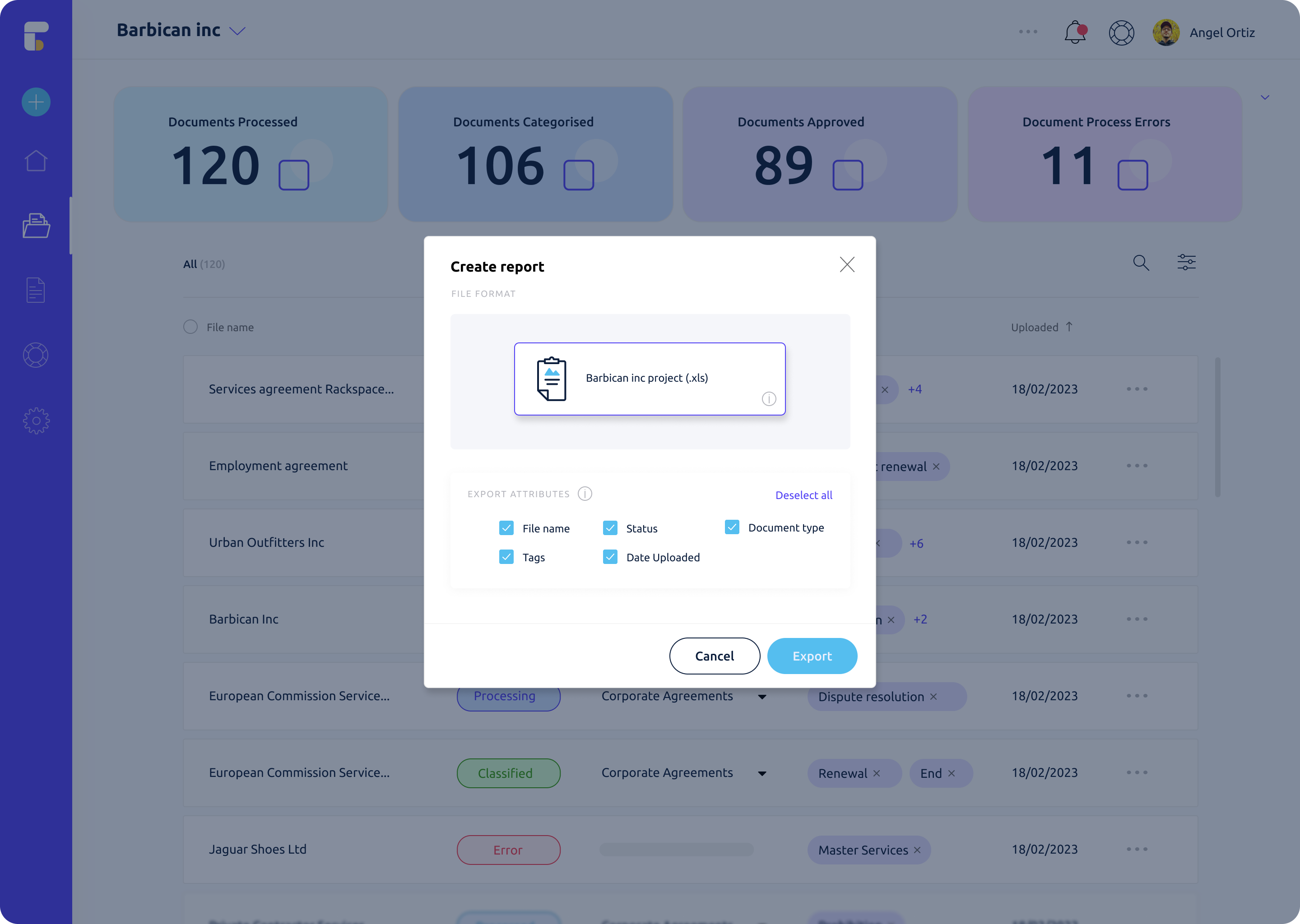Open the document page icon in sidebar
Image resolution: width=1300 pixels, height=924 pixels.
click(36, 290)
